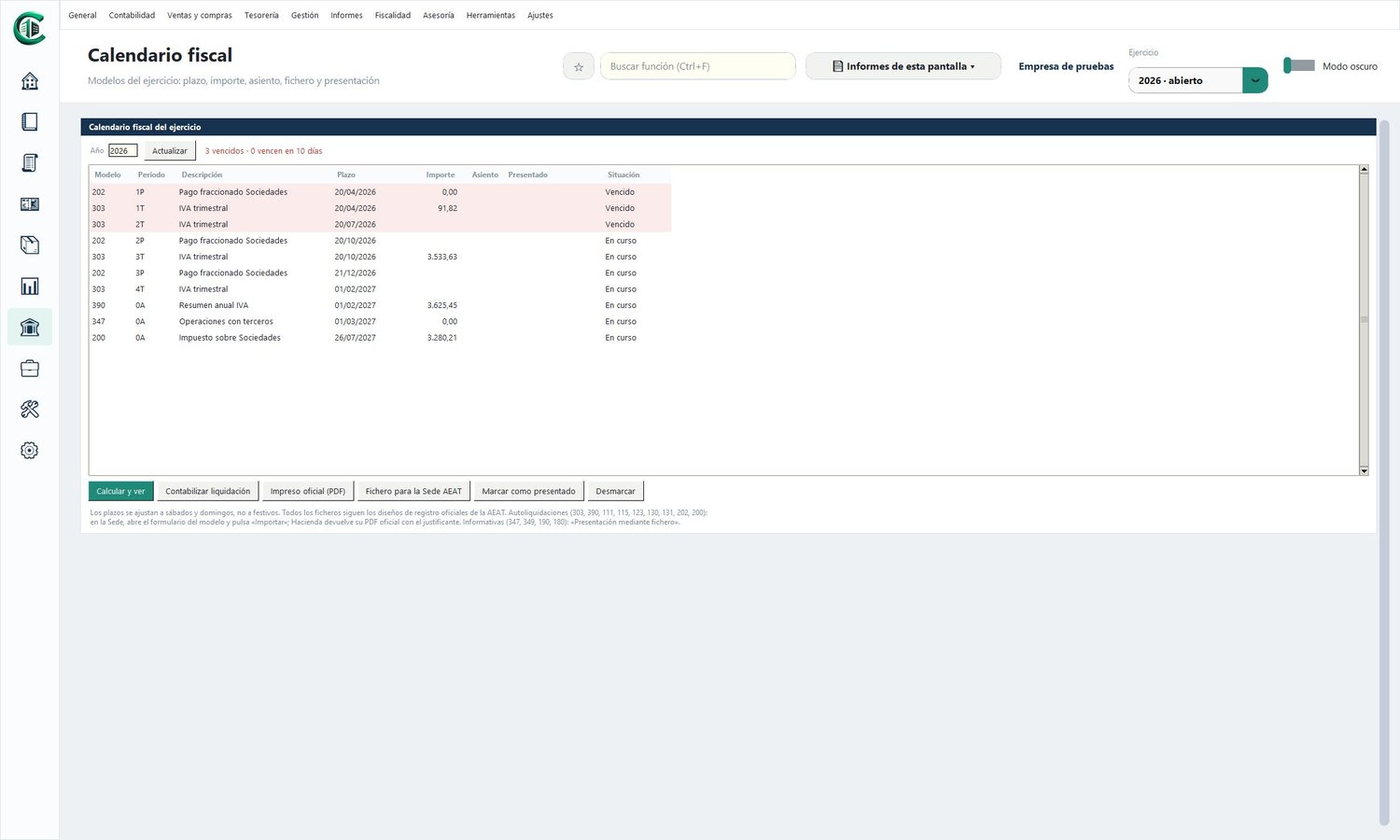Click the table's scroll down arrow
The image size is (1400, 840).
[x=1364, y=470]
